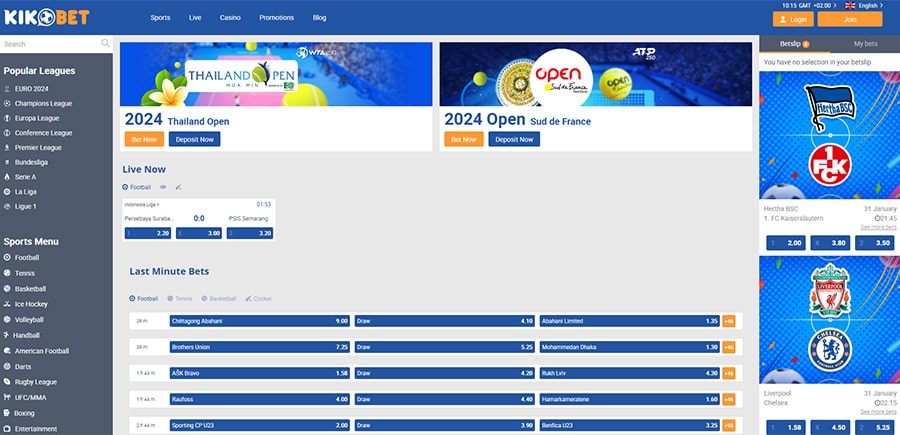
Task: Click Deposit Now for Thailand Open
Action: (195, 139)
